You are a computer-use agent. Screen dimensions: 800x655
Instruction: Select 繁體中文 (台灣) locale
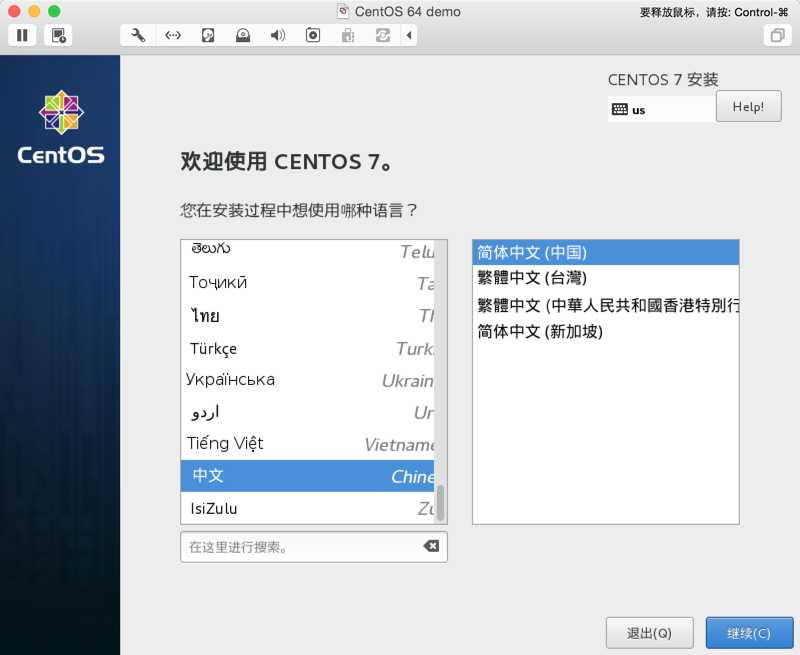coord(606,278)
